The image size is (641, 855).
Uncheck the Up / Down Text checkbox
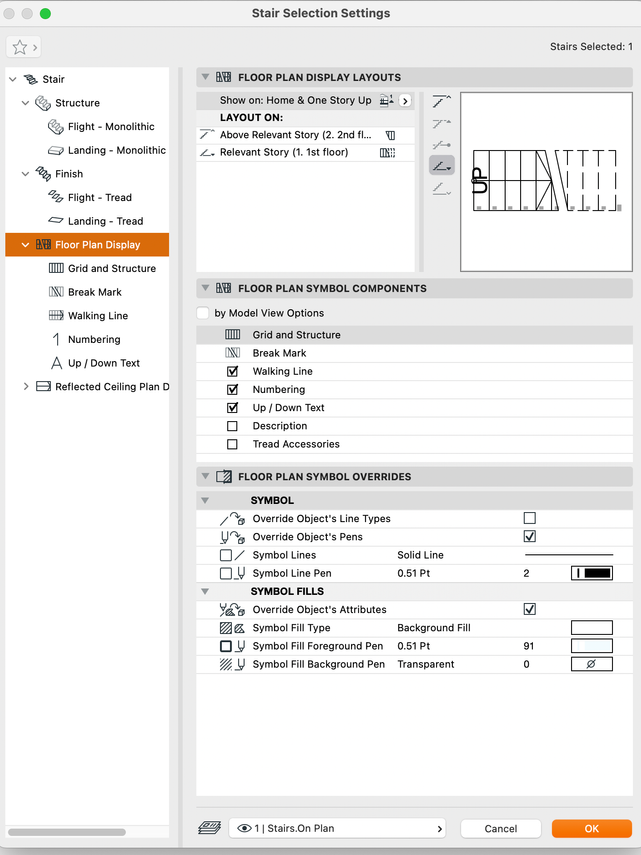(x=232, y=408)
